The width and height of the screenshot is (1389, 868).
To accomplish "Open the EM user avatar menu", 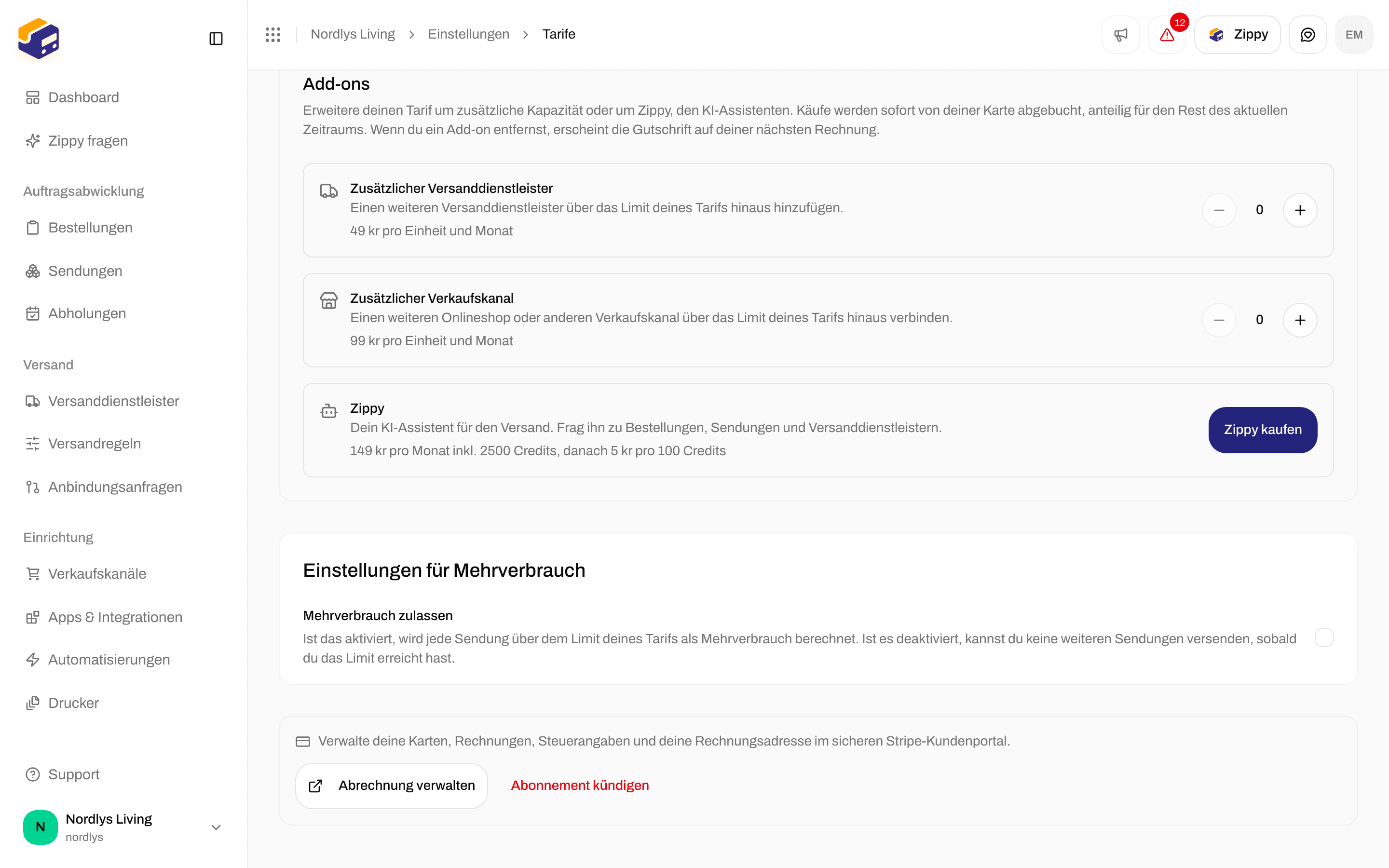I will pos(1354,34).
